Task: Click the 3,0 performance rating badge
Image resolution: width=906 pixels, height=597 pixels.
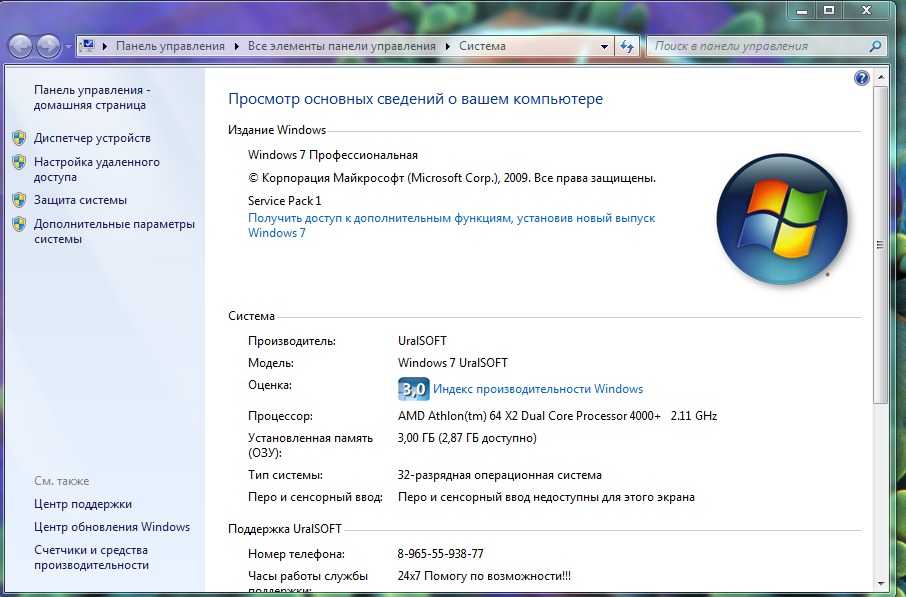Action: (414, 389)
